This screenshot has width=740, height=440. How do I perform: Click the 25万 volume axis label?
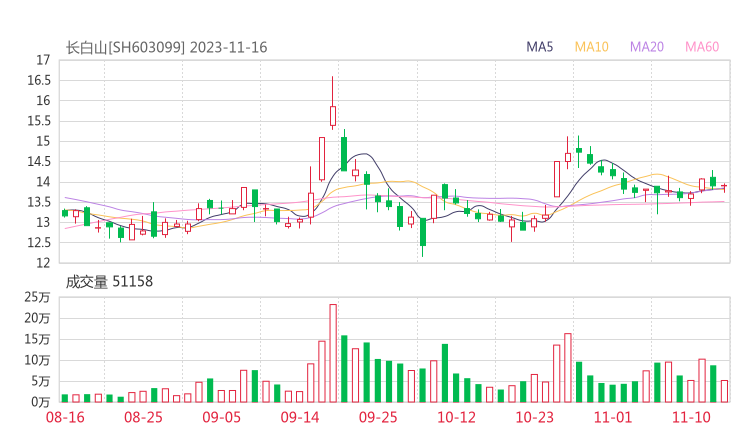click(x=37, y=297)
